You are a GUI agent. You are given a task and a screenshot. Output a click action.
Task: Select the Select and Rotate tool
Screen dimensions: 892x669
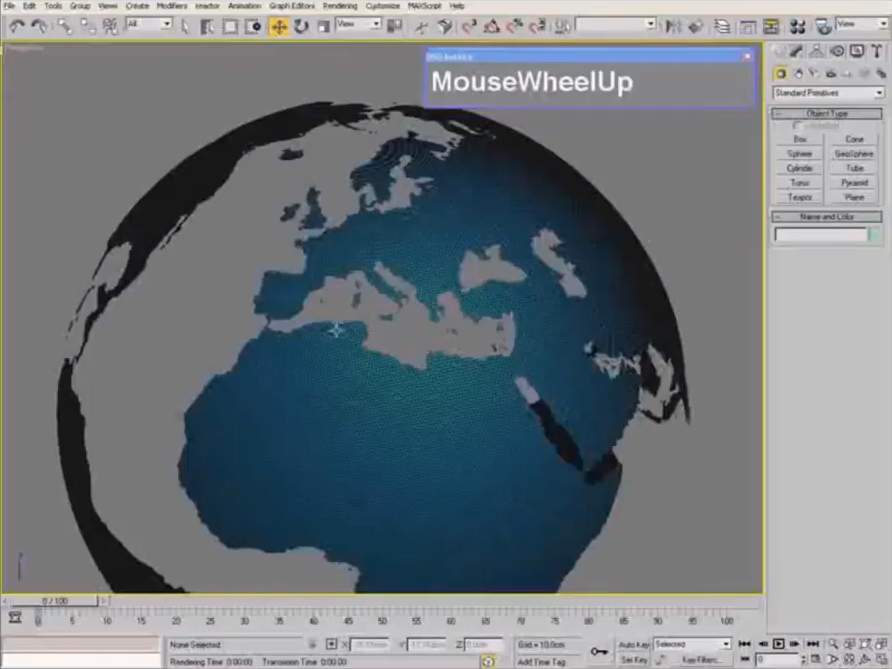click(301, 26)
